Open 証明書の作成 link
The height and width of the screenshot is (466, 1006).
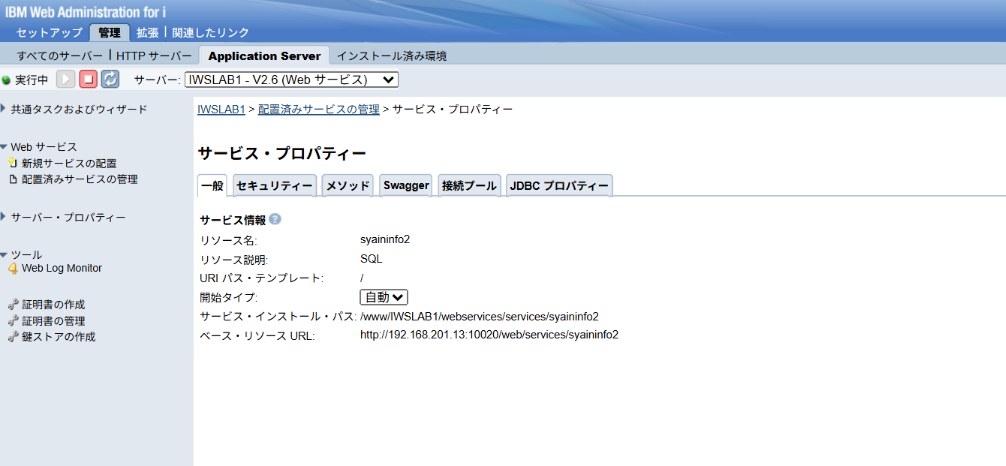click(x=53, y=305)
